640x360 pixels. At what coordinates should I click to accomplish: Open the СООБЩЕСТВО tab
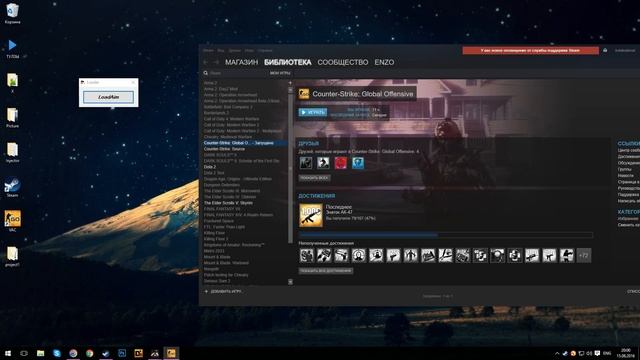(343, 62)
